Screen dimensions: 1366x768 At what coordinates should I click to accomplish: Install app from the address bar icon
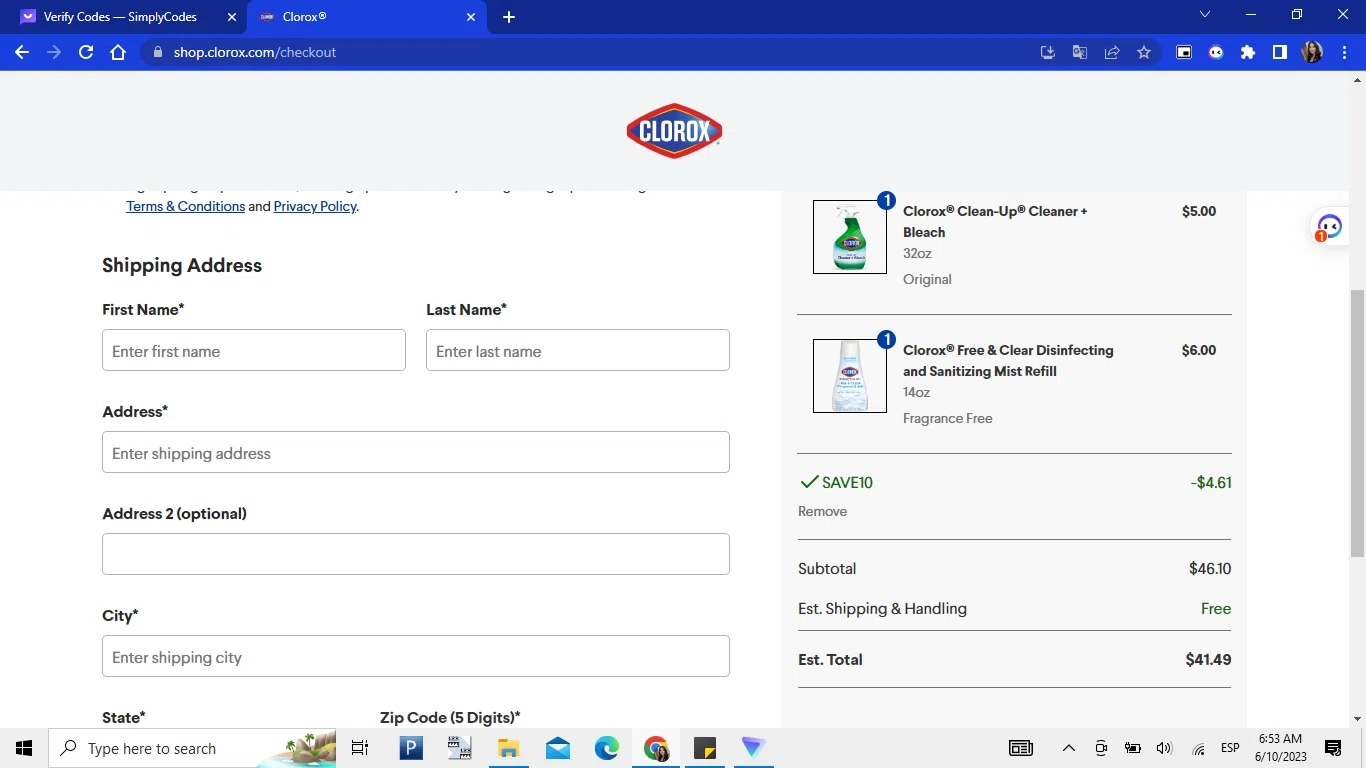click(x=1048, y=52)
